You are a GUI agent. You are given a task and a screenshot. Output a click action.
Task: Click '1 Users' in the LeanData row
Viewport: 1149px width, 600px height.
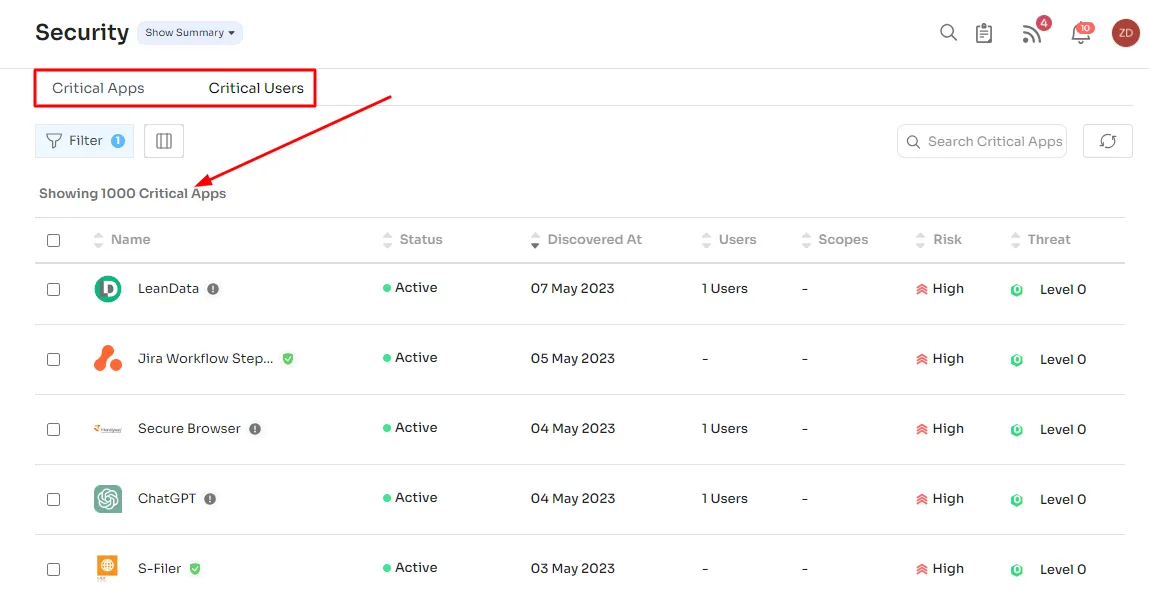click(725, 289)
